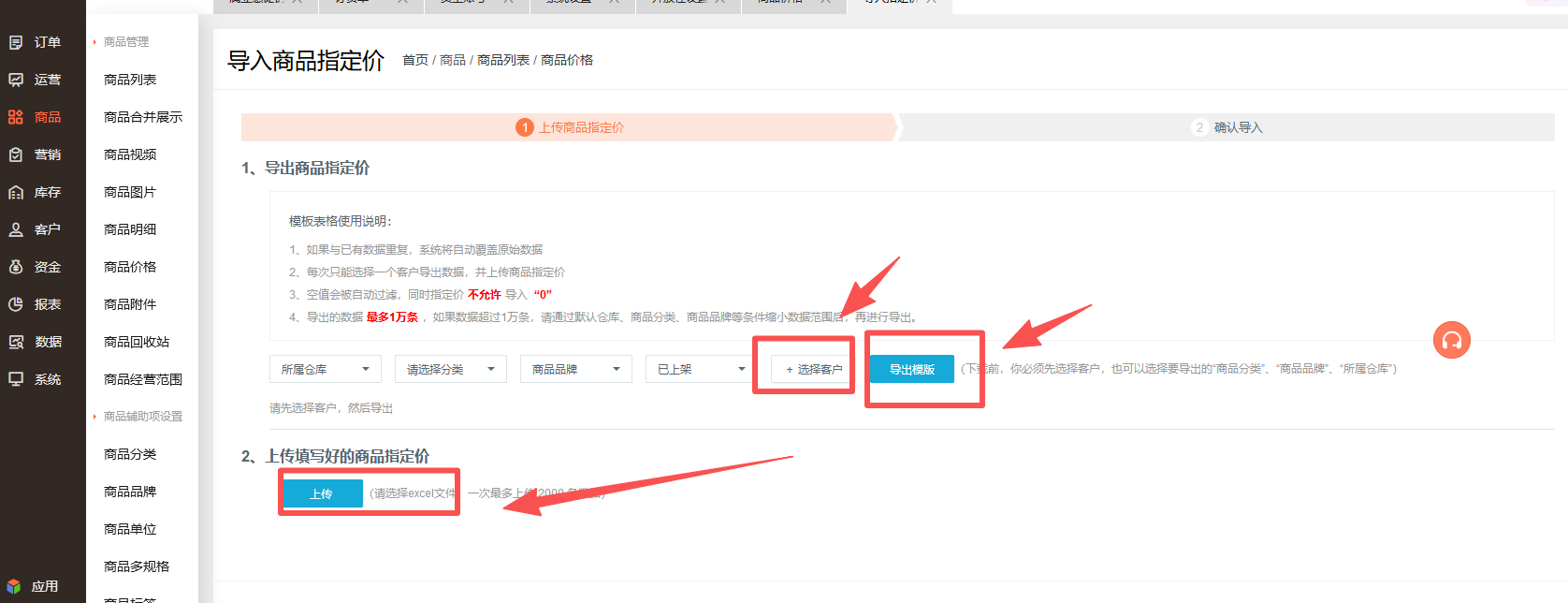
Task: Click instruction line 如果与已有数据重复
Action: pos(416,250)
